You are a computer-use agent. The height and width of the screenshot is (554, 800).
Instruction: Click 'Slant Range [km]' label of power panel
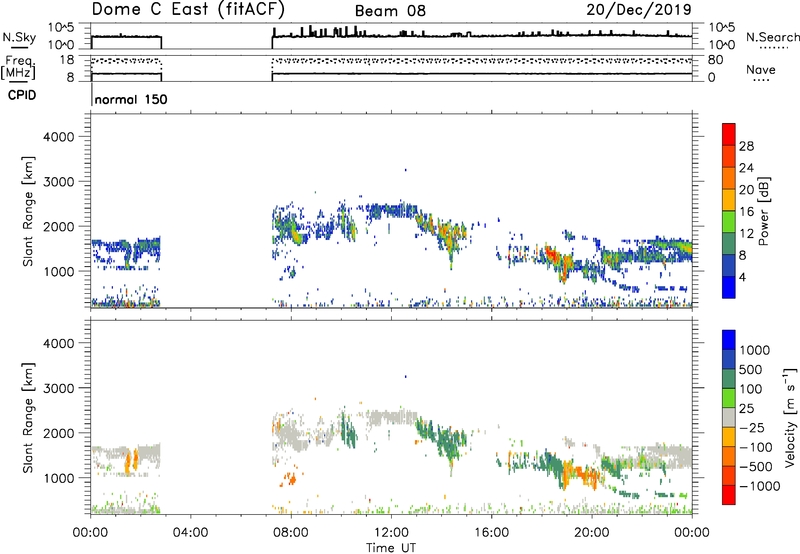(x=28, y=211)
